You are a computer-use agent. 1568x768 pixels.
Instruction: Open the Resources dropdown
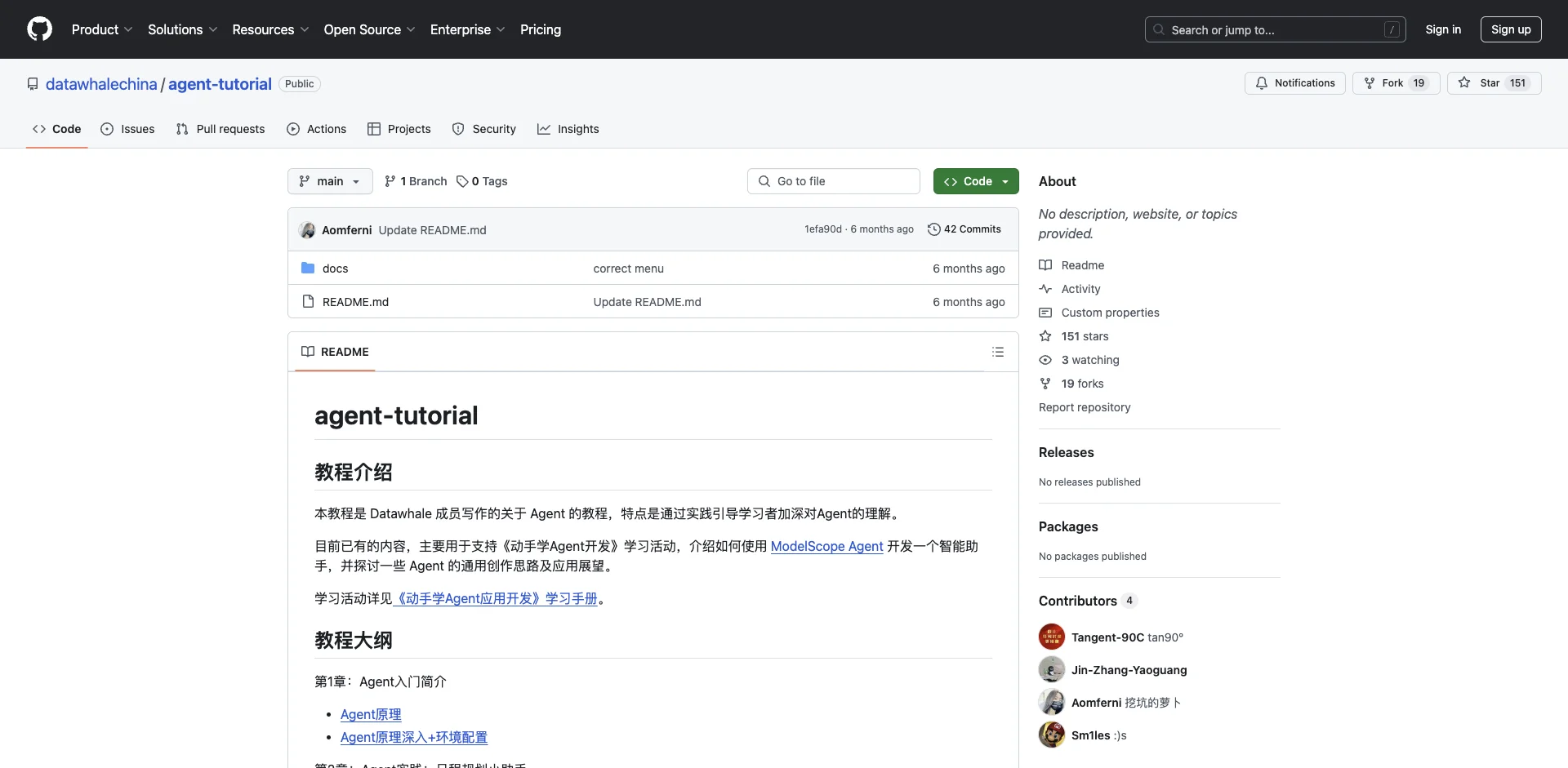coord(270,29)
